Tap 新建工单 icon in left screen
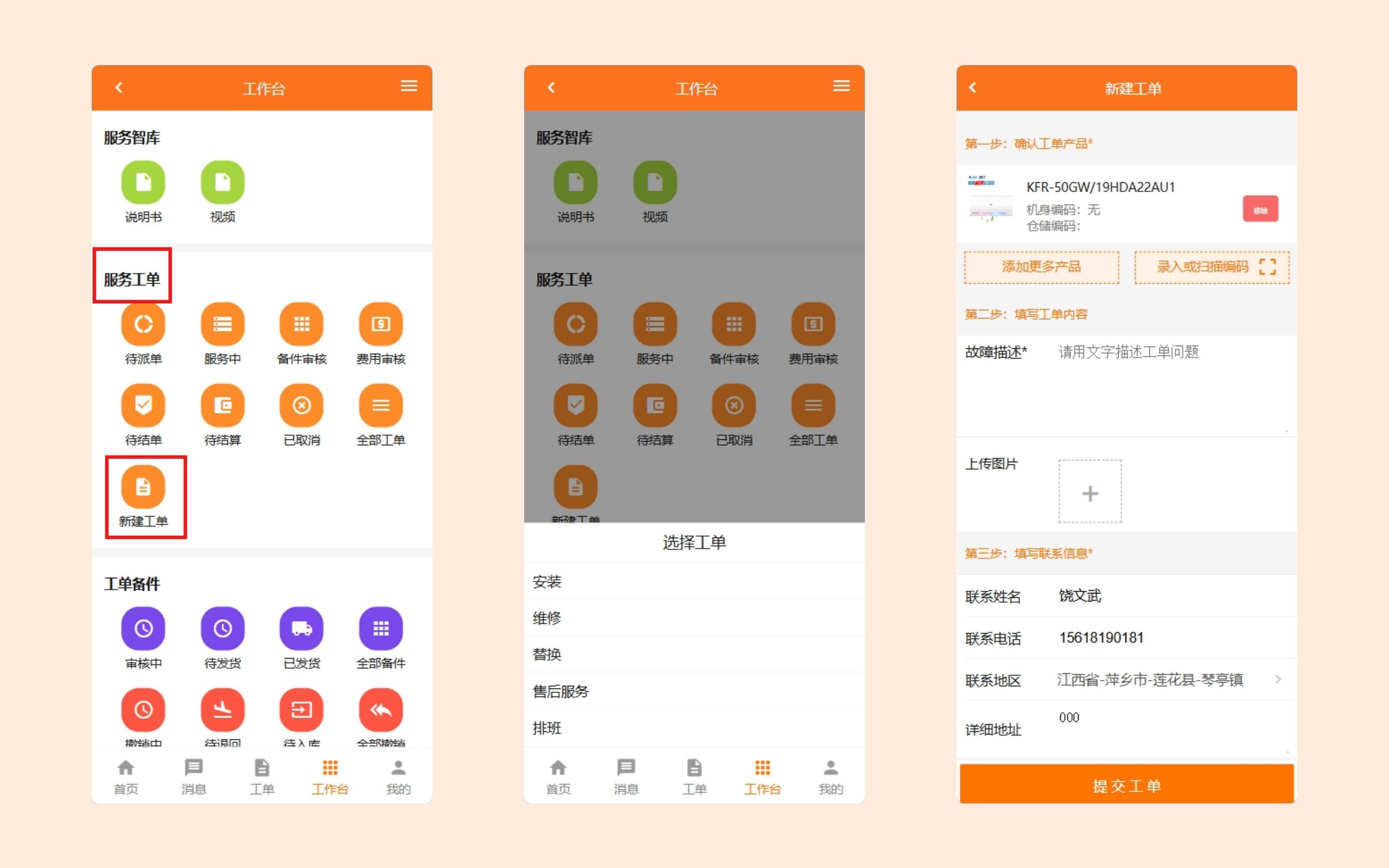 tap(143, 487)
